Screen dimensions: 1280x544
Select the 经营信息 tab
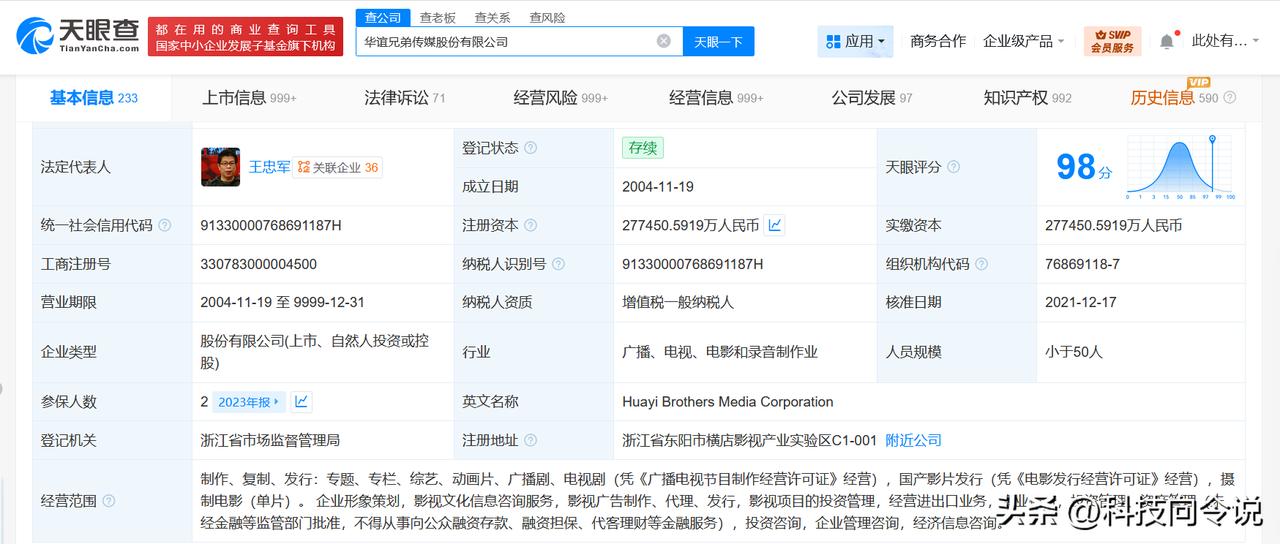coord(716,97)
